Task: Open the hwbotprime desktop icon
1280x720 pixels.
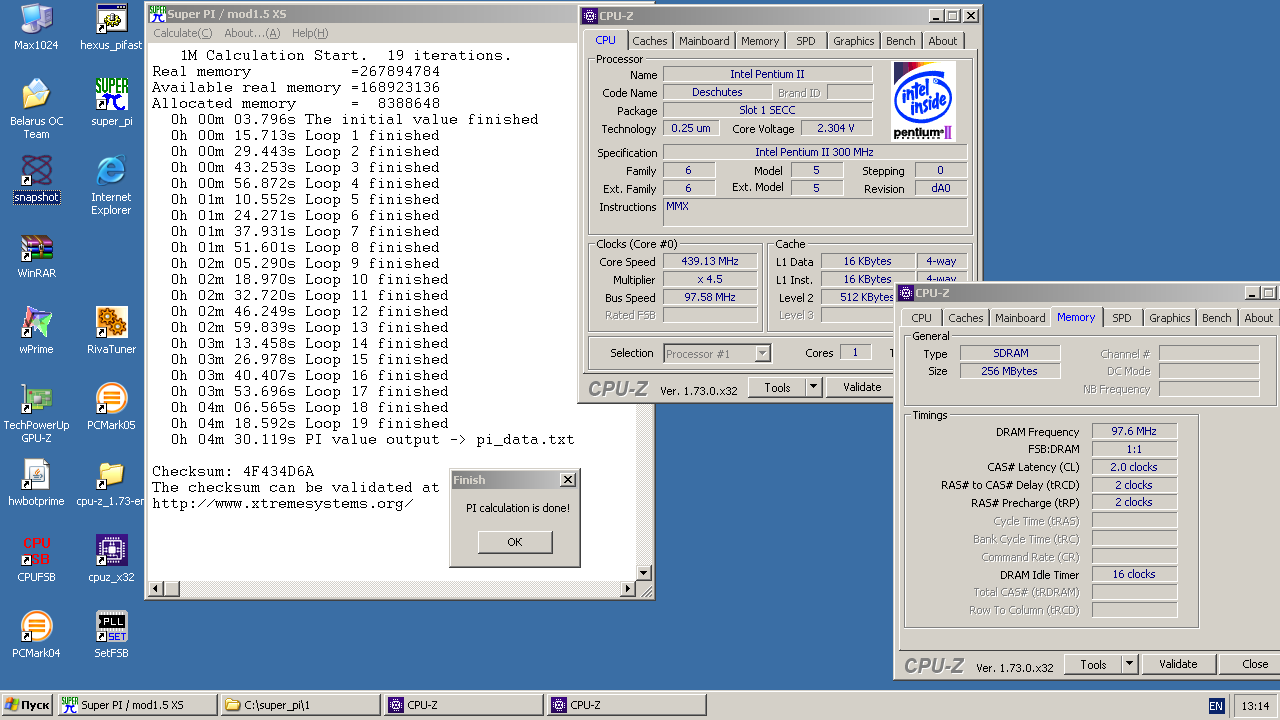Action: tap(36, 474)
